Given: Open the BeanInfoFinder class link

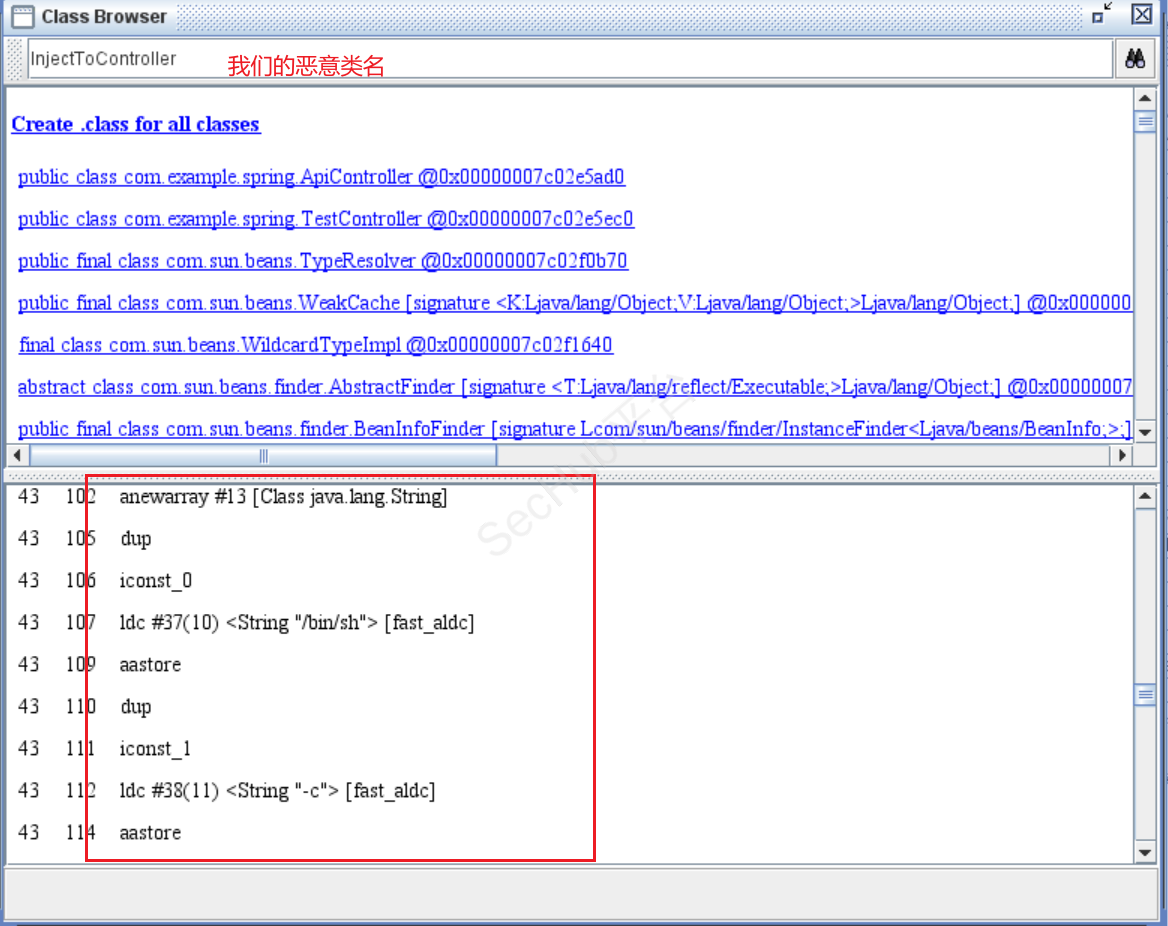Looking at the screenshot, I should point(574,429).
